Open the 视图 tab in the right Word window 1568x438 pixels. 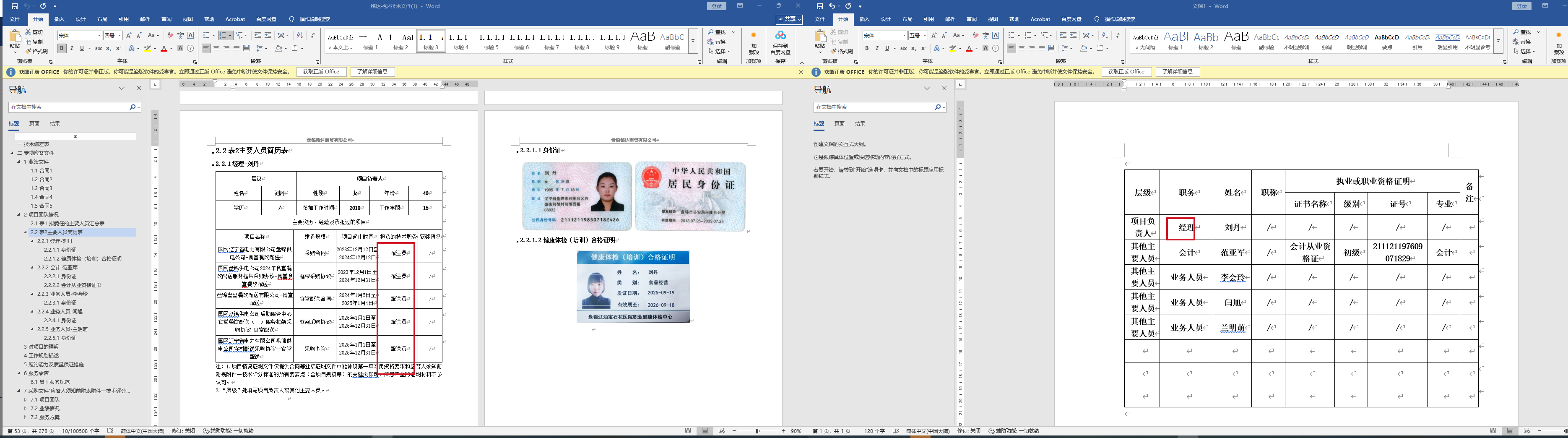coord(993,19)
